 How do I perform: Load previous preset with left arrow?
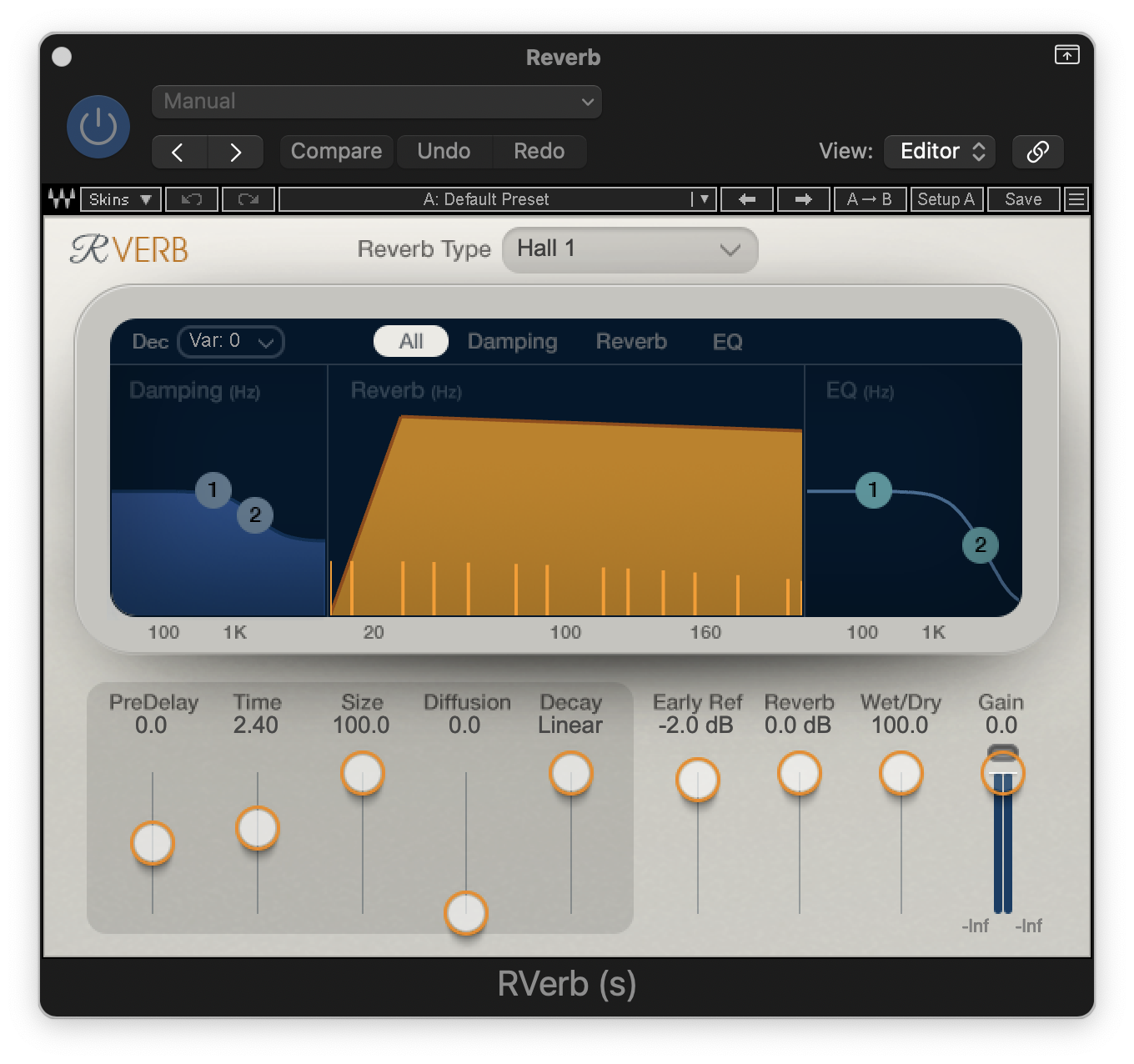point(747,199)
